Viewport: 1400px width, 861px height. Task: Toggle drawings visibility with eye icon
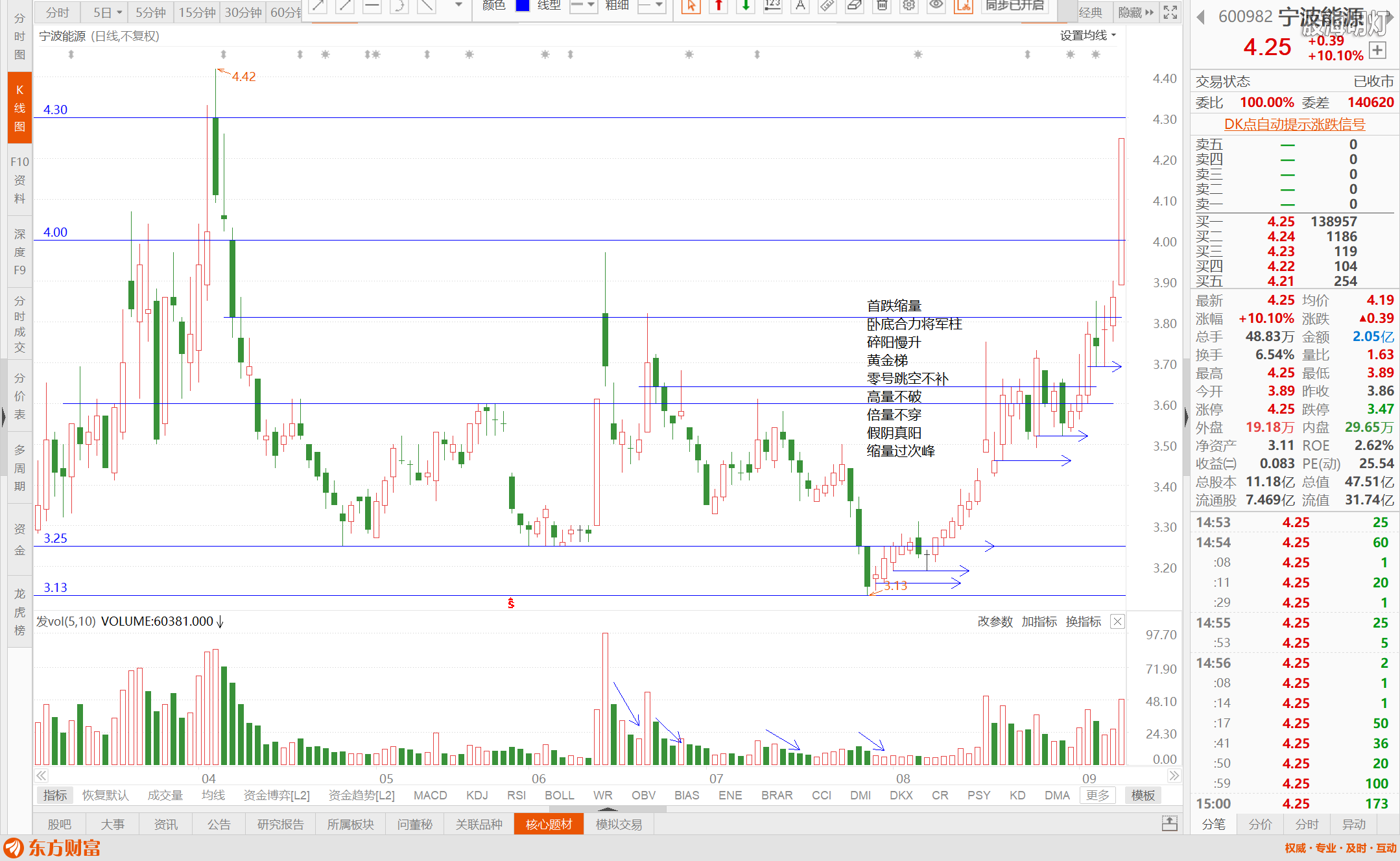coord(936,6)
